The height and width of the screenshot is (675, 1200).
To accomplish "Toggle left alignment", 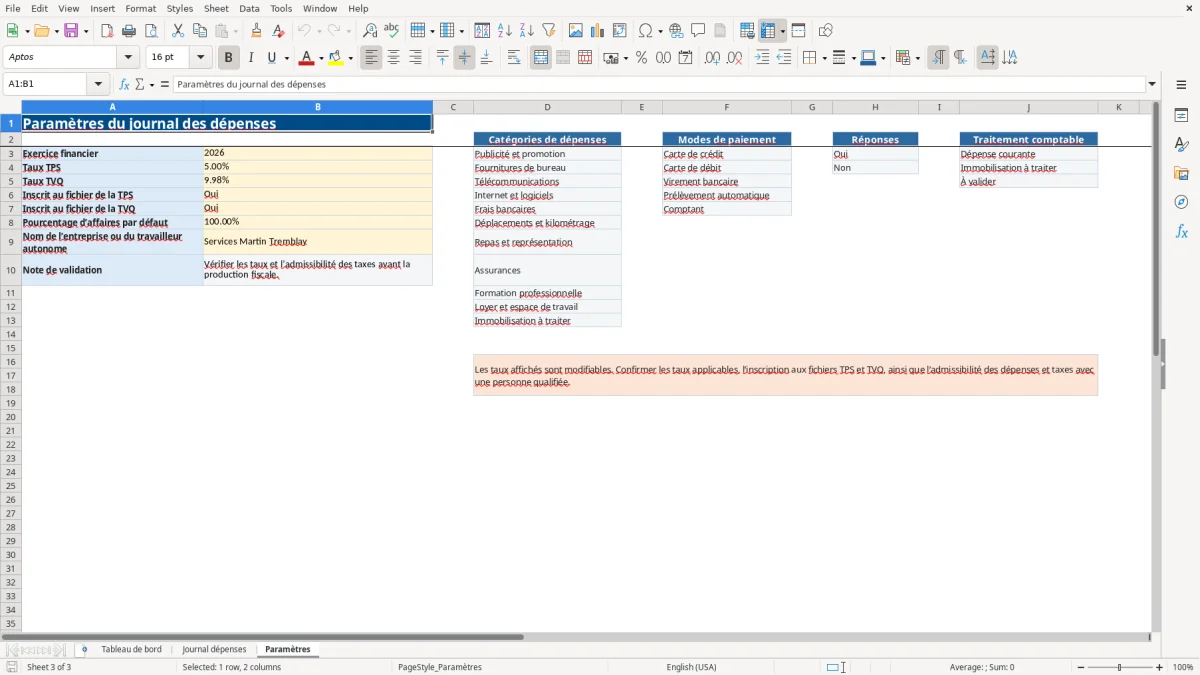I will tap(372, 58).
